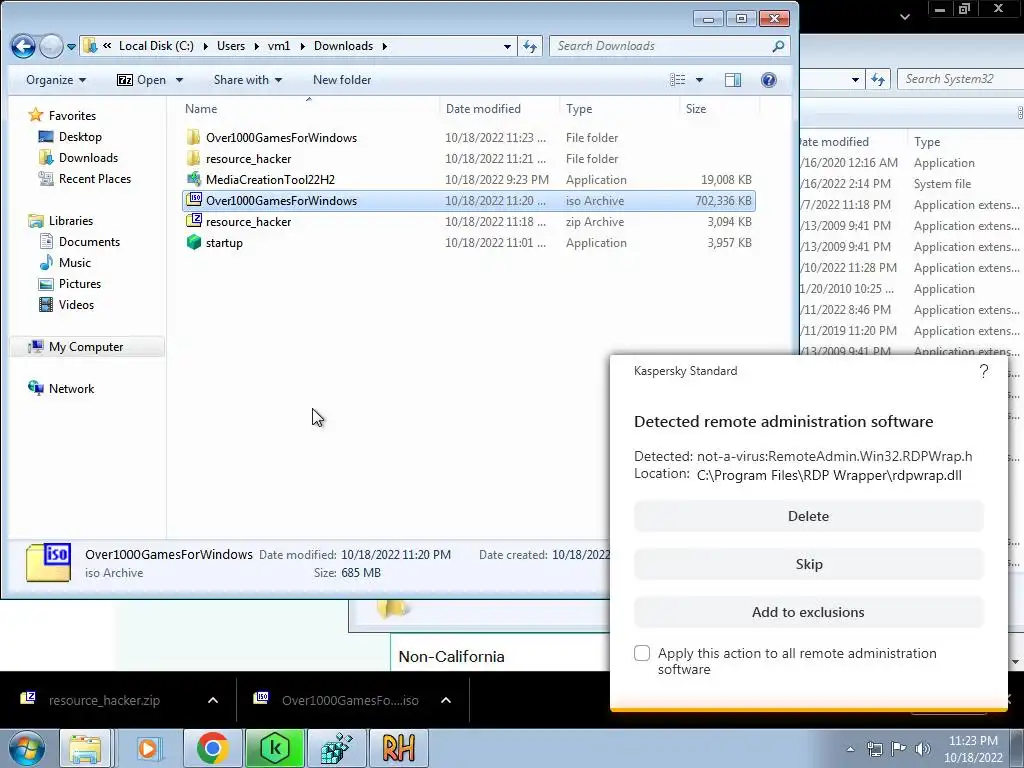Select My Computer in navigation pane

[x=86, y=347]
